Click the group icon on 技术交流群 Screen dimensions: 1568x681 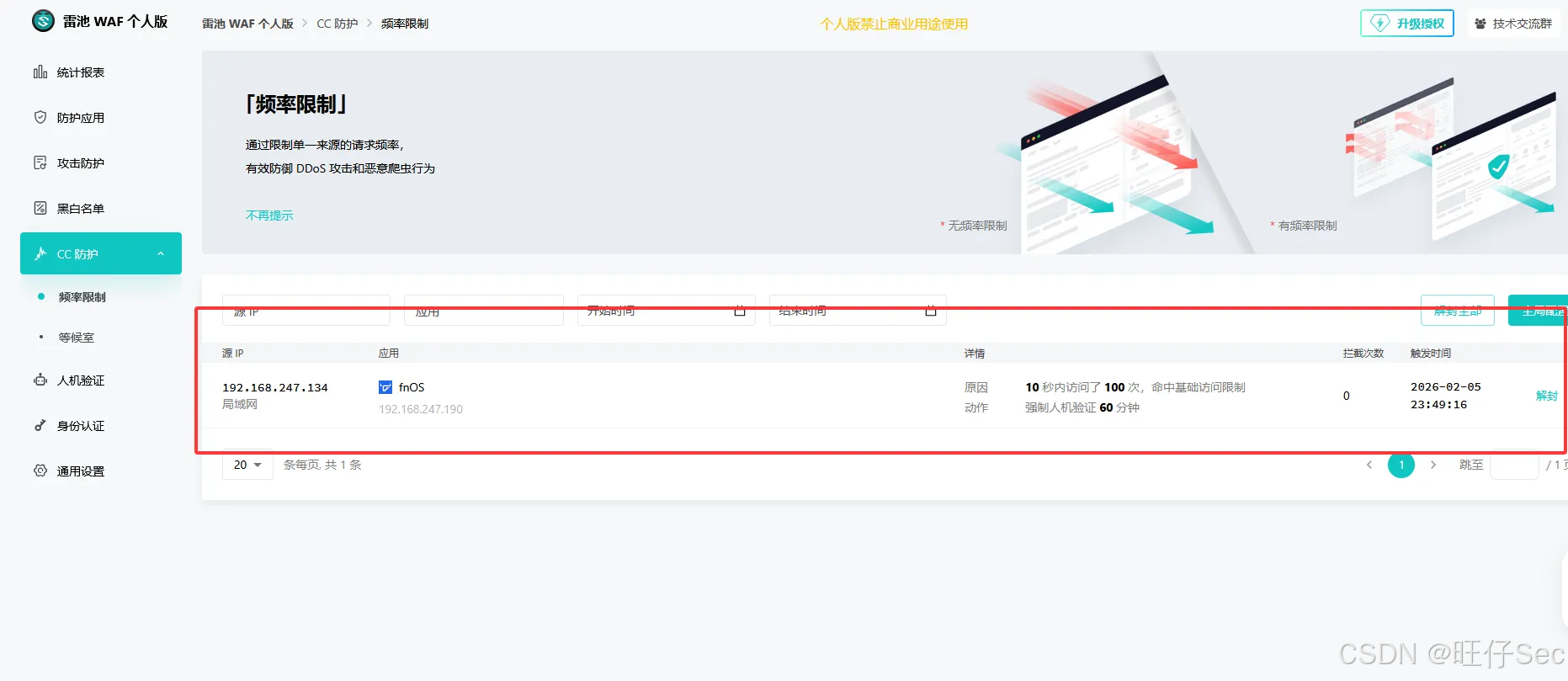pyautogui.click(x=1480, y=24)
